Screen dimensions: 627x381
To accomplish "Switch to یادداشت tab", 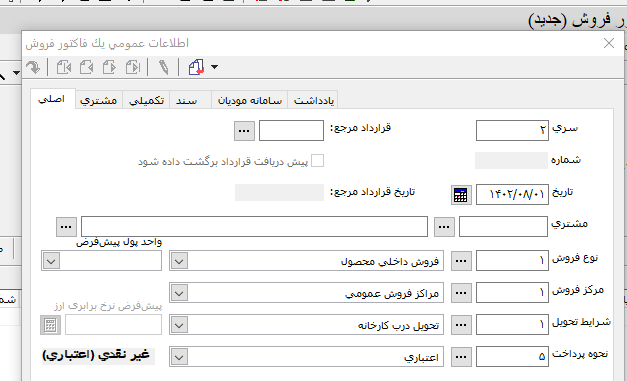I will (314, 100).
